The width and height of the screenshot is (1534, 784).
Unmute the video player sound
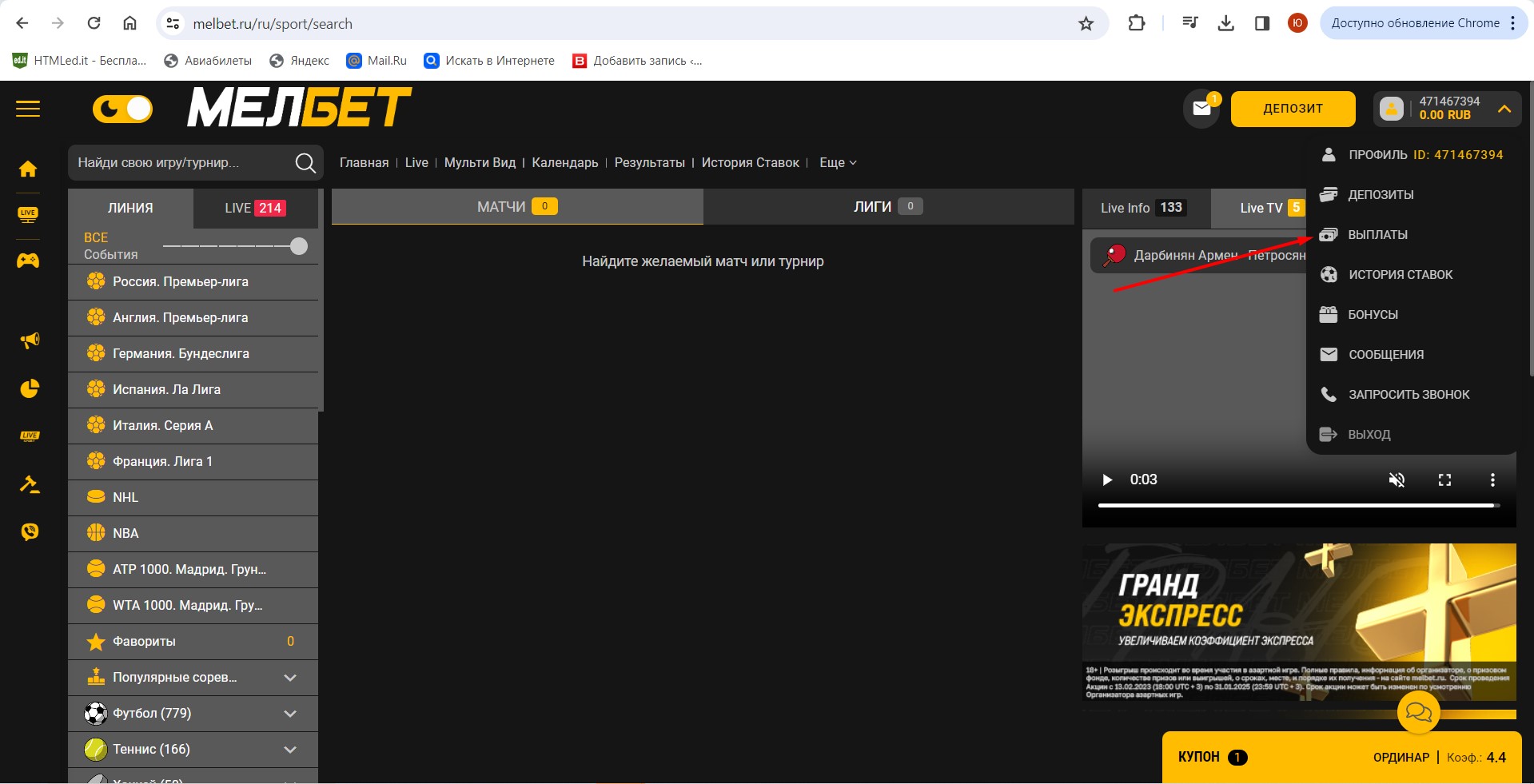pyautogui.click(x=1397, y=480)
